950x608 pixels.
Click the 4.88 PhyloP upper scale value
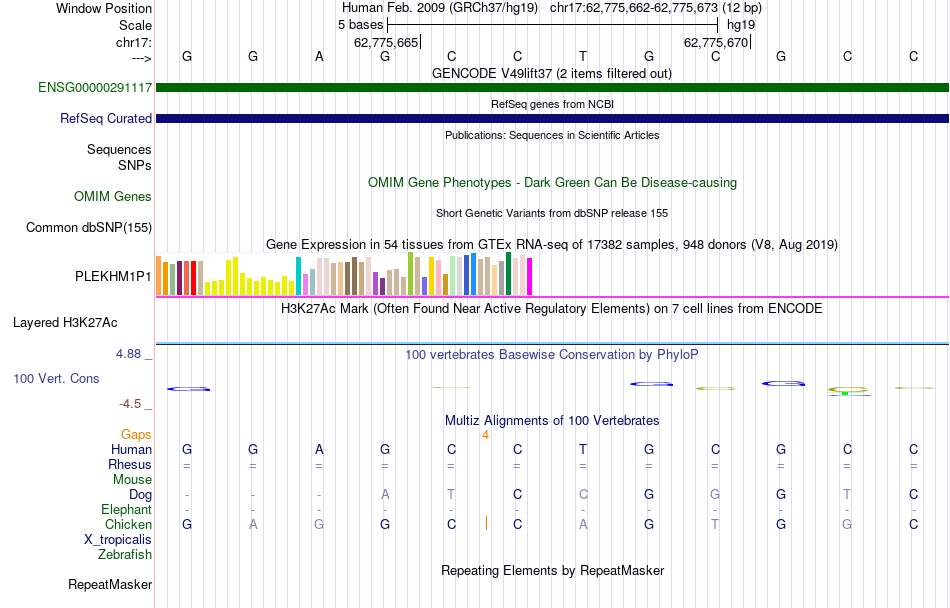pyautogui.click(x=128, y=354)
